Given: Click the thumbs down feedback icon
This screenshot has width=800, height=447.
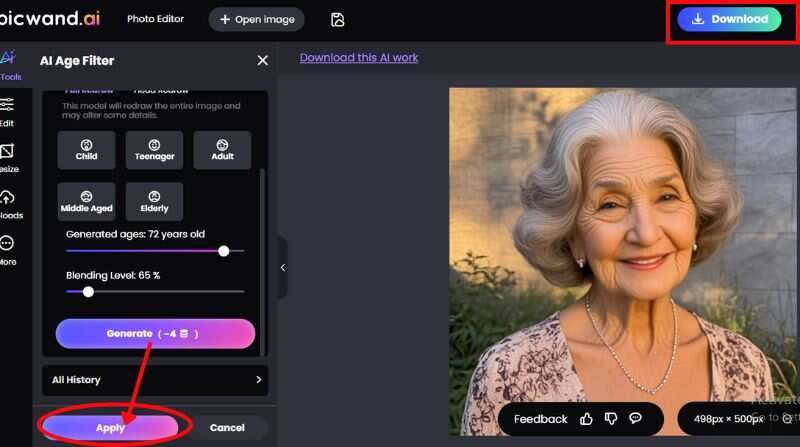Looking at the screenshot, I should point(610,419).
